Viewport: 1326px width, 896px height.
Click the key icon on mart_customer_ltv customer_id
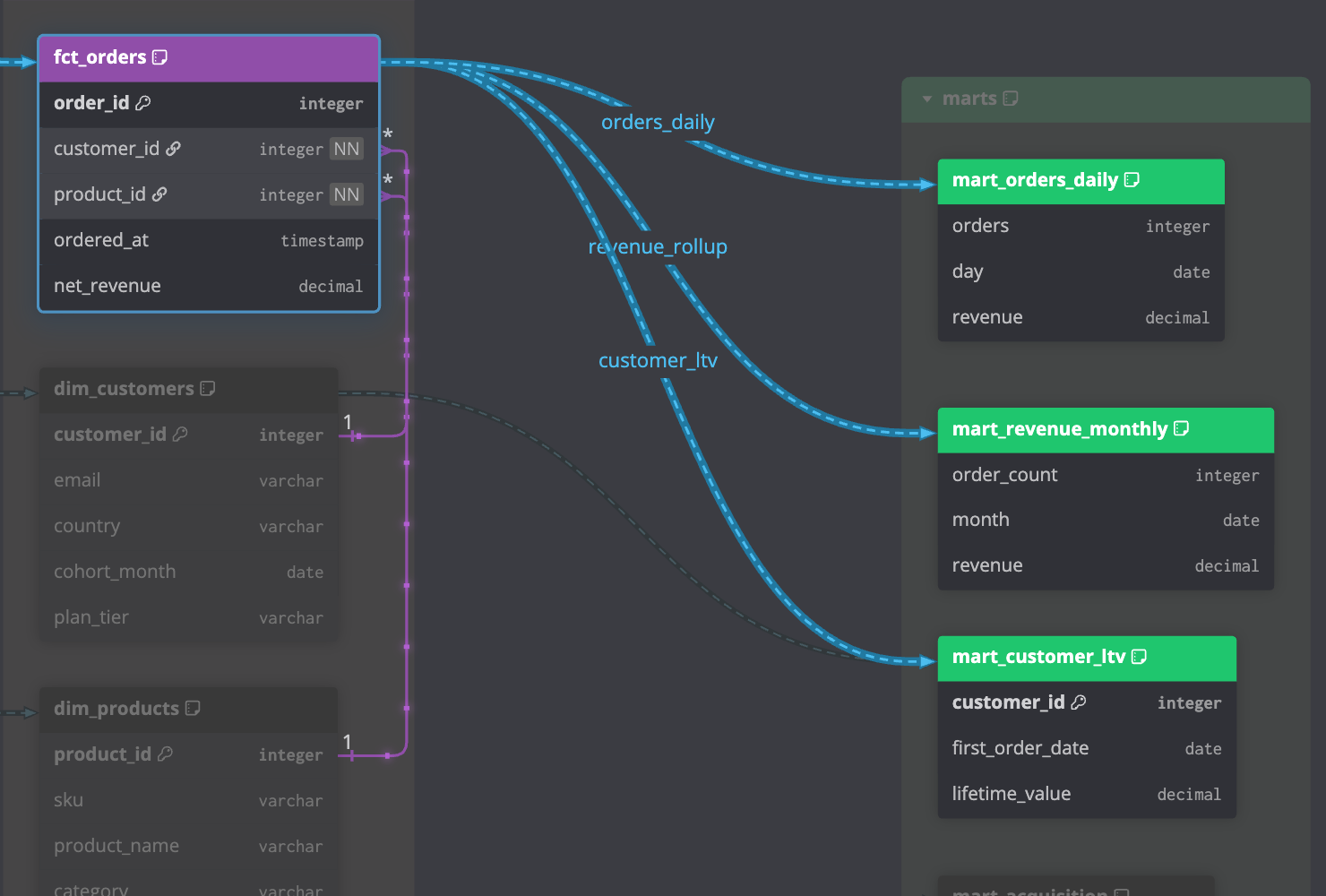pyautogui.click(x=1079, y=702)
